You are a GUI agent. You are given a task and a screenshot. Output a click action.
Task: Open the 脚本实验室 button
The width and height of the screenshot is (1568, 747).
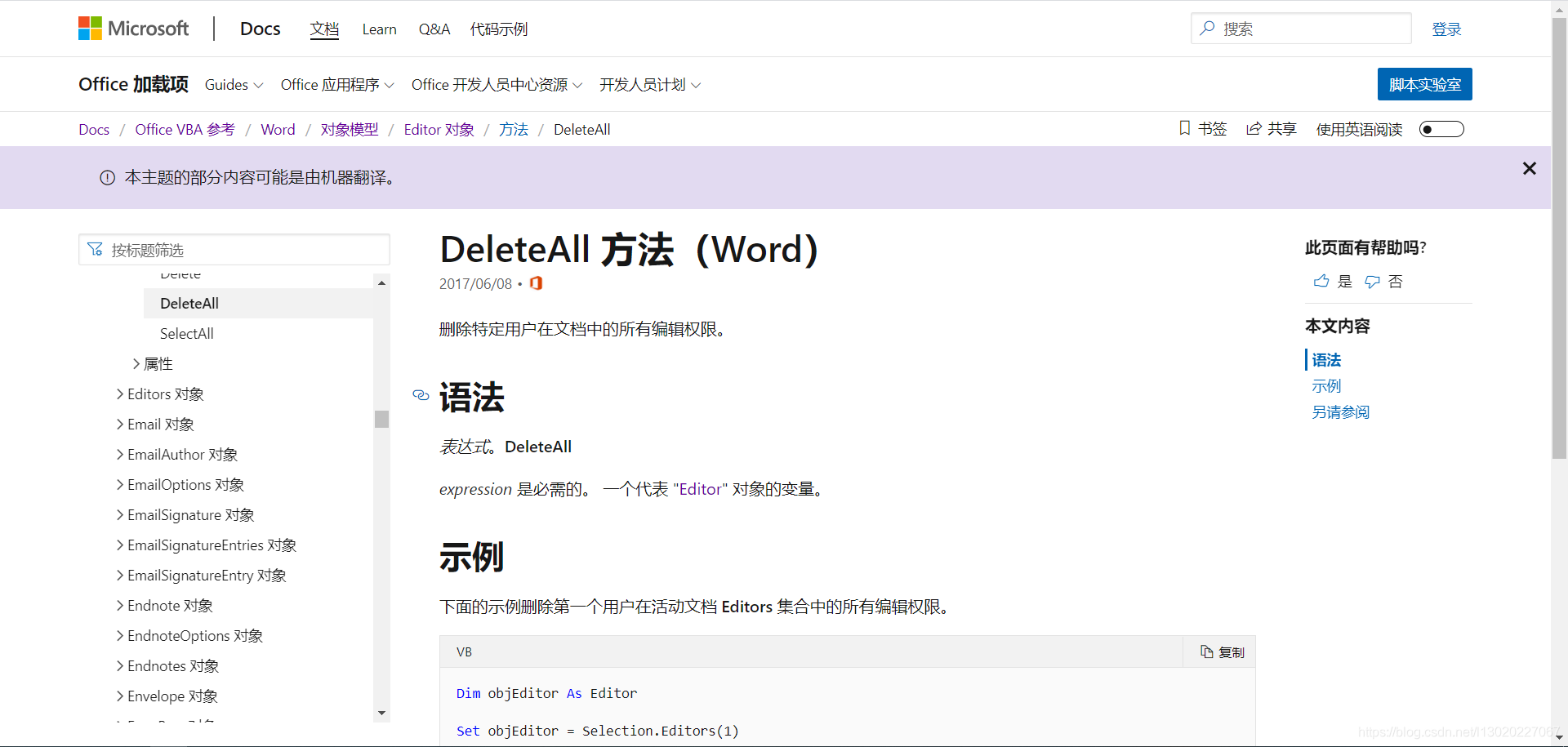click(x=1424, y=84)
